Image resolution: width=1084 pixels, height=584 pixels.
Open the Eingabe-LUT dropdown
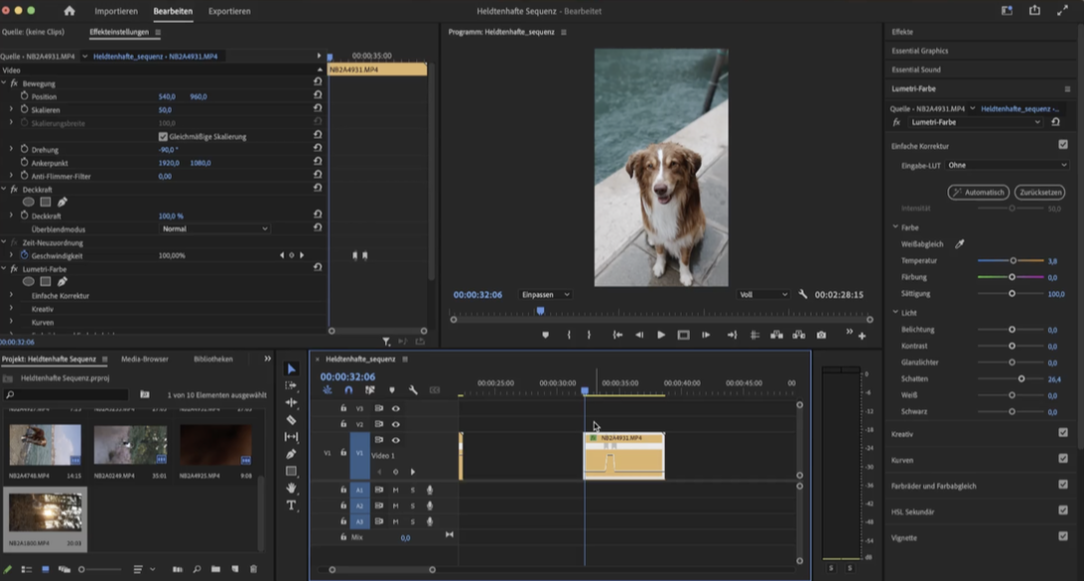(x=1006, y=165)
